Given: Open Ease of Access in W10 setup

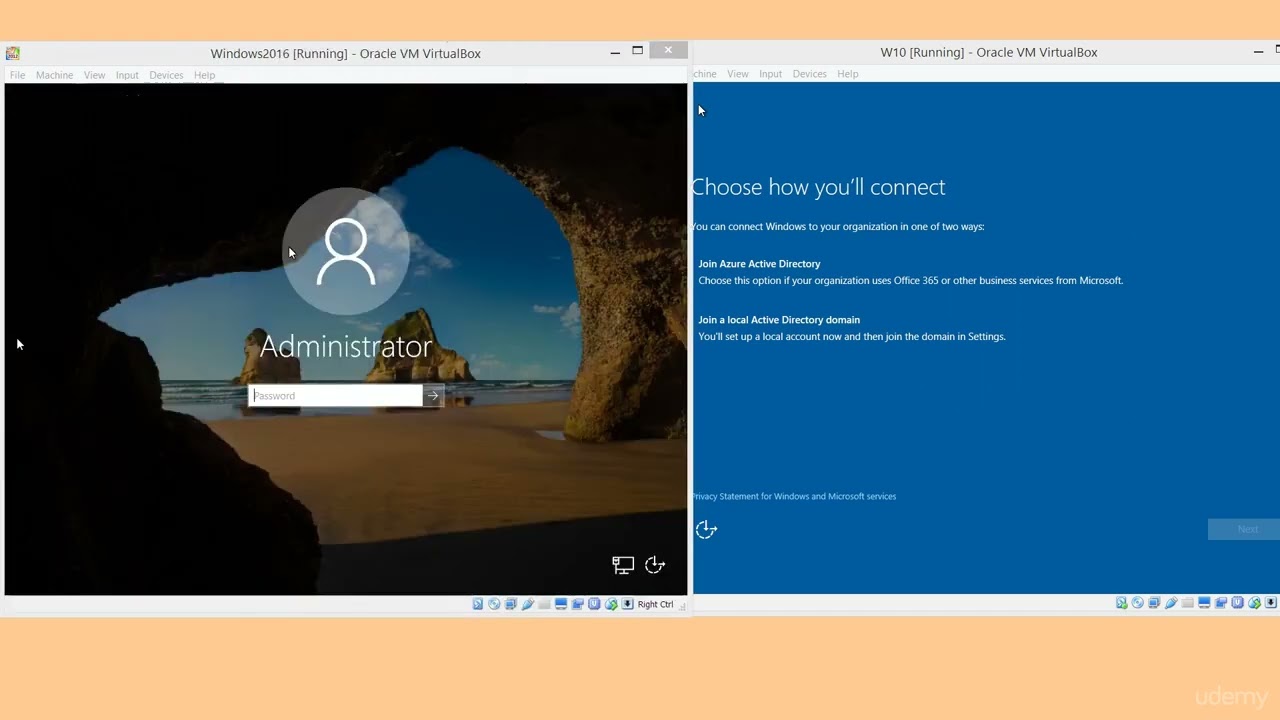Looking at the screenshot, I should point(706,530).
